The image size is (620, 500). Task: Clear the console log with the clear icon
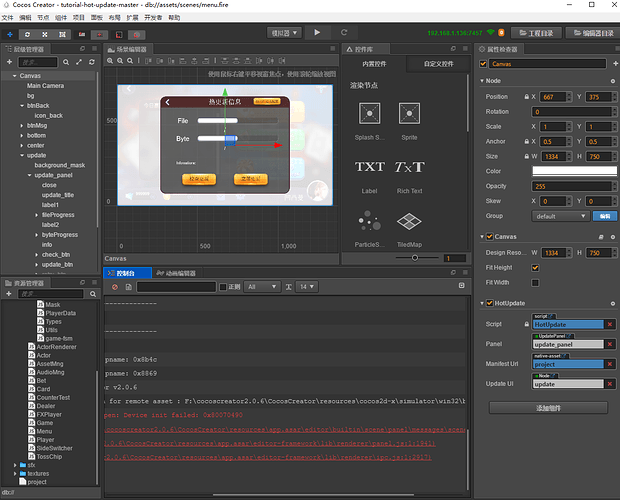coord(115,287)
